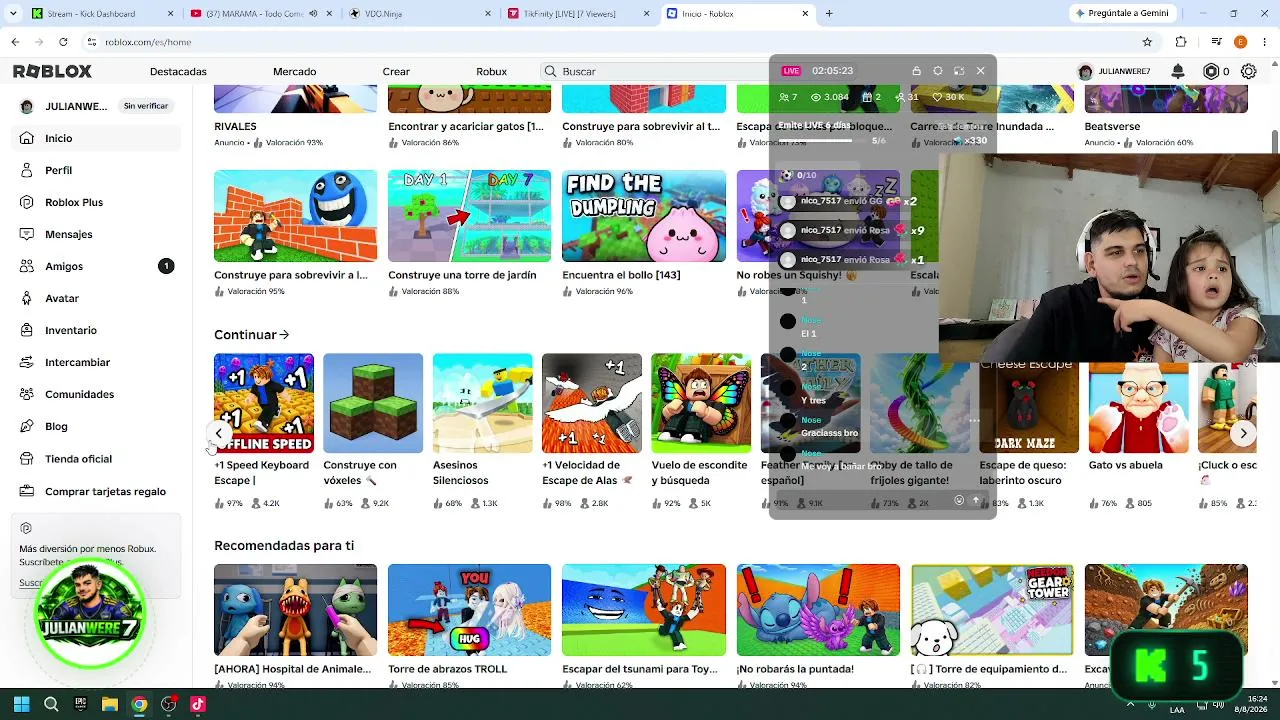Open Avatar in the sidebar
1280x720 pixels.
coord(96,298)
